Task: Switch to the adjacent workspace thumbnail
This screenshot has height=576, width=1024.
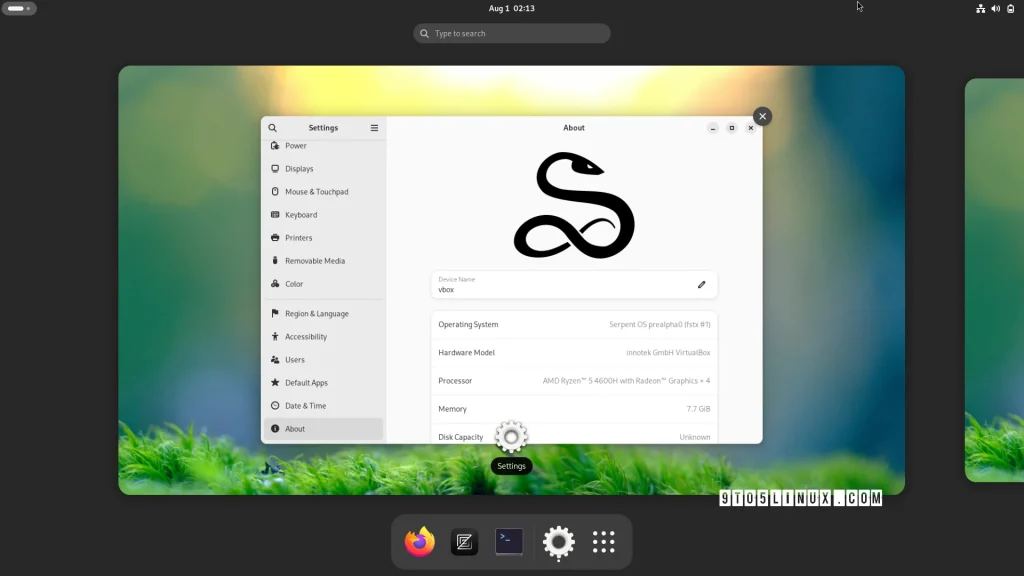Action: 994,280
